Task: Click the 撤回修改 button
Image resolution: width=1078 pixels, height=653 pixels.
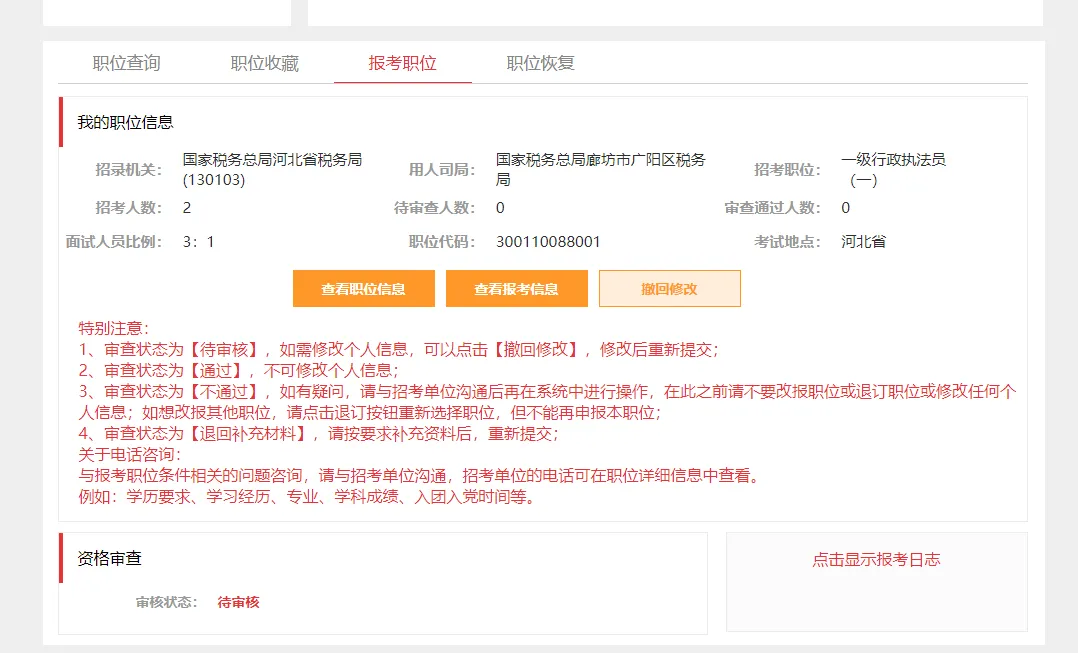Action: click(x=670, y=289)
